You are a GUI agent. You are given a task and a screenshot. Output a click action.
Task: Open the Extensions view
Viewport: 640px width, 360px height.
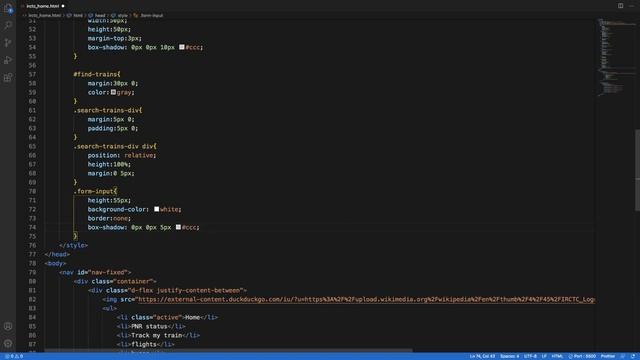pos(8,78)
